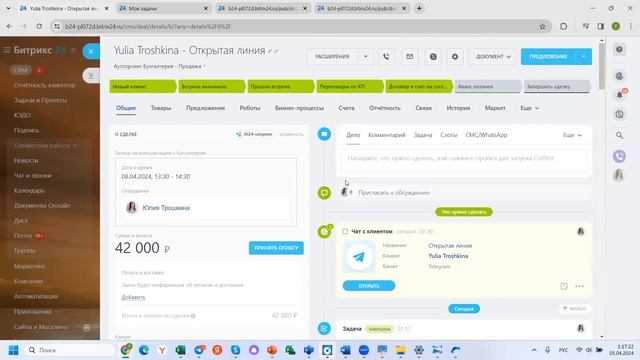Open notifications bell icon on right panel
This screenshot has height=360, width=640.
coord(619,95)
